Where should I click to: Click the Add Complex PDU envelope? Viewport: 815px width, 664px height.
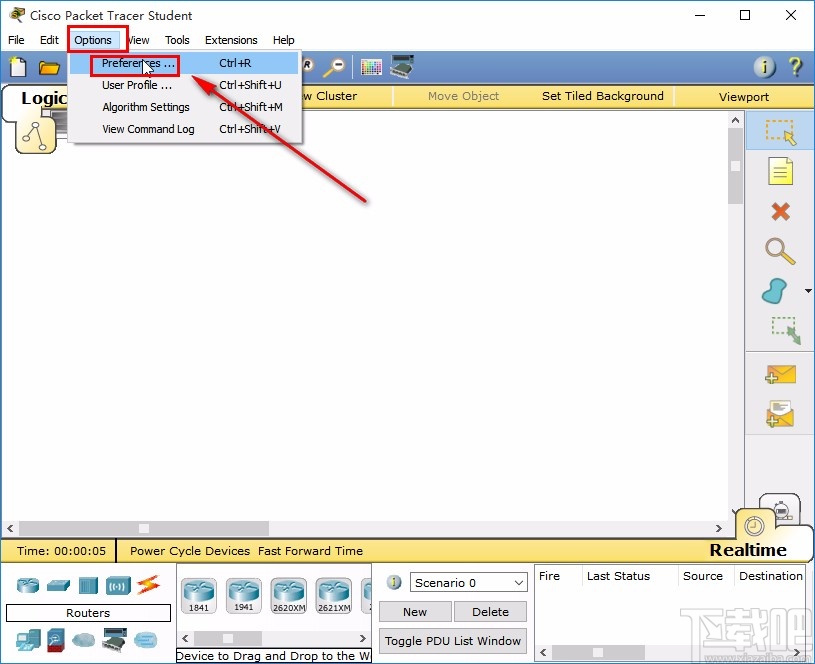point(780,414)
